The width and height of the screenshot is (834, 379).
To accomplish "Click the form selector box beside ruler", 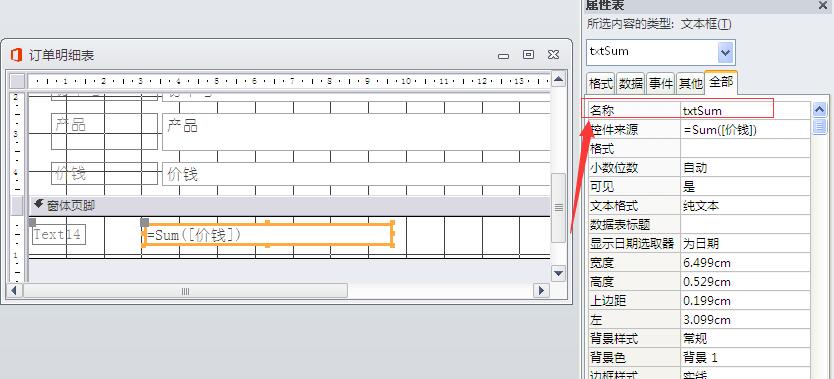I will [x=18, y=81].
